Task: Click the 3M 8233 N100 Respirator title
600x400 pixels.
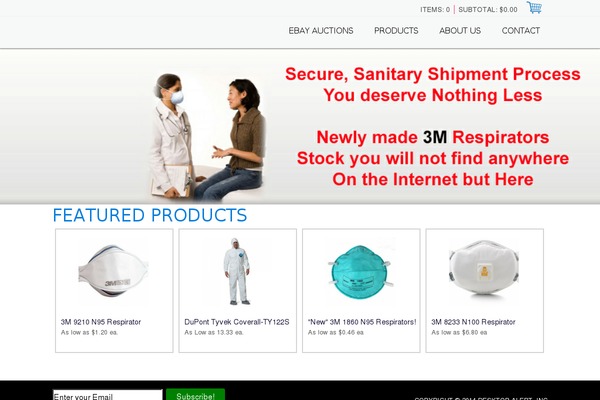Action: (x=473, y=322)
